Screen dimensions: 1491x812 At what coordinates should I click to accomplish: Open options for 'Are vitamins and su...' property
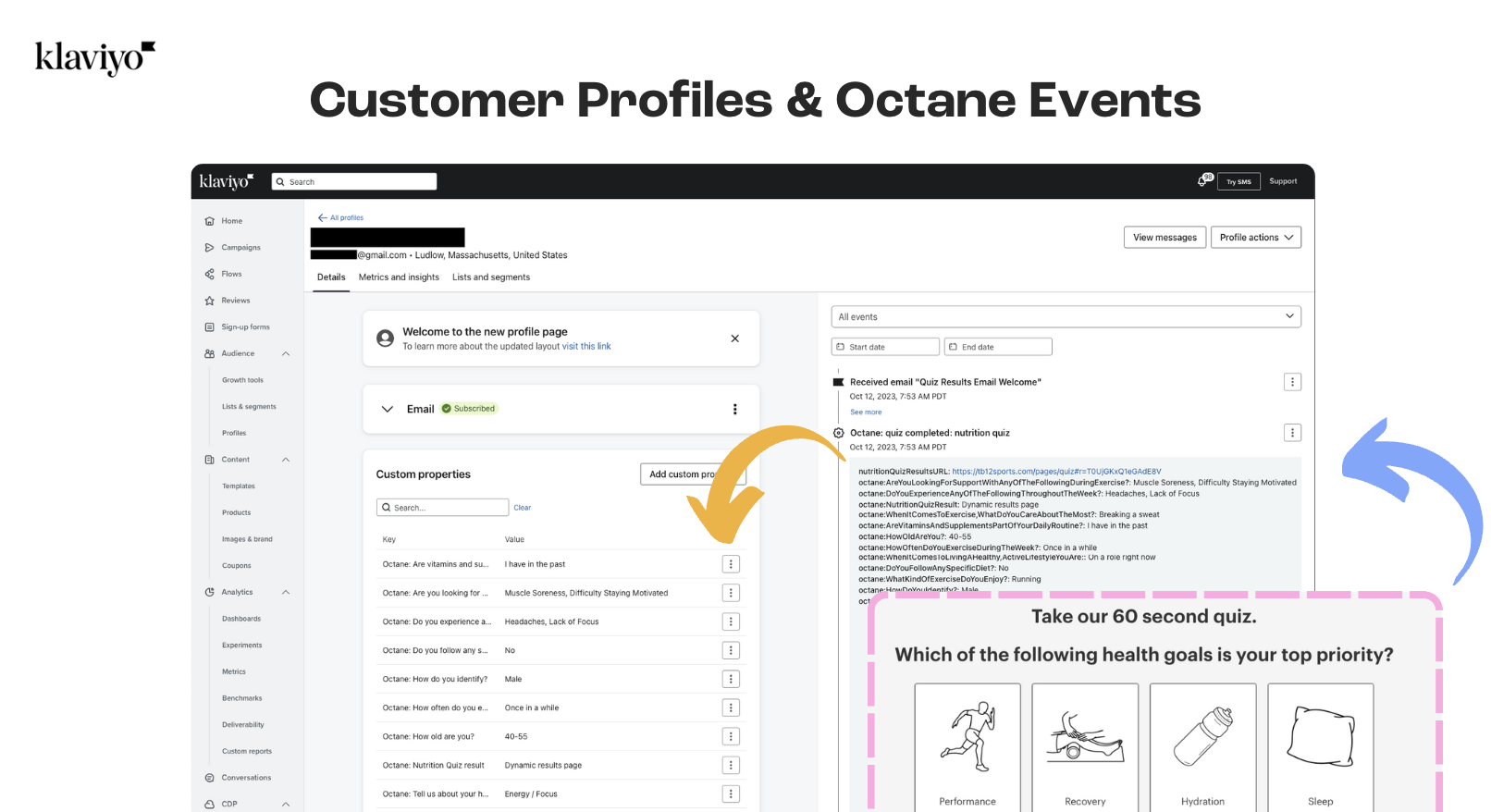coord(731,564)
